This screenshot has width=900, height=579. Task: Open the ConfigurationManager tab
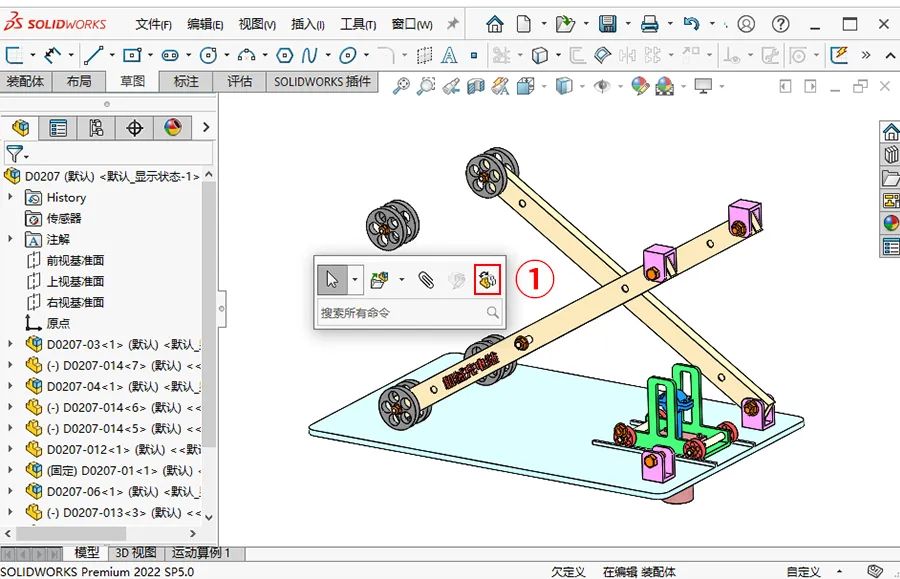point(96,127)
